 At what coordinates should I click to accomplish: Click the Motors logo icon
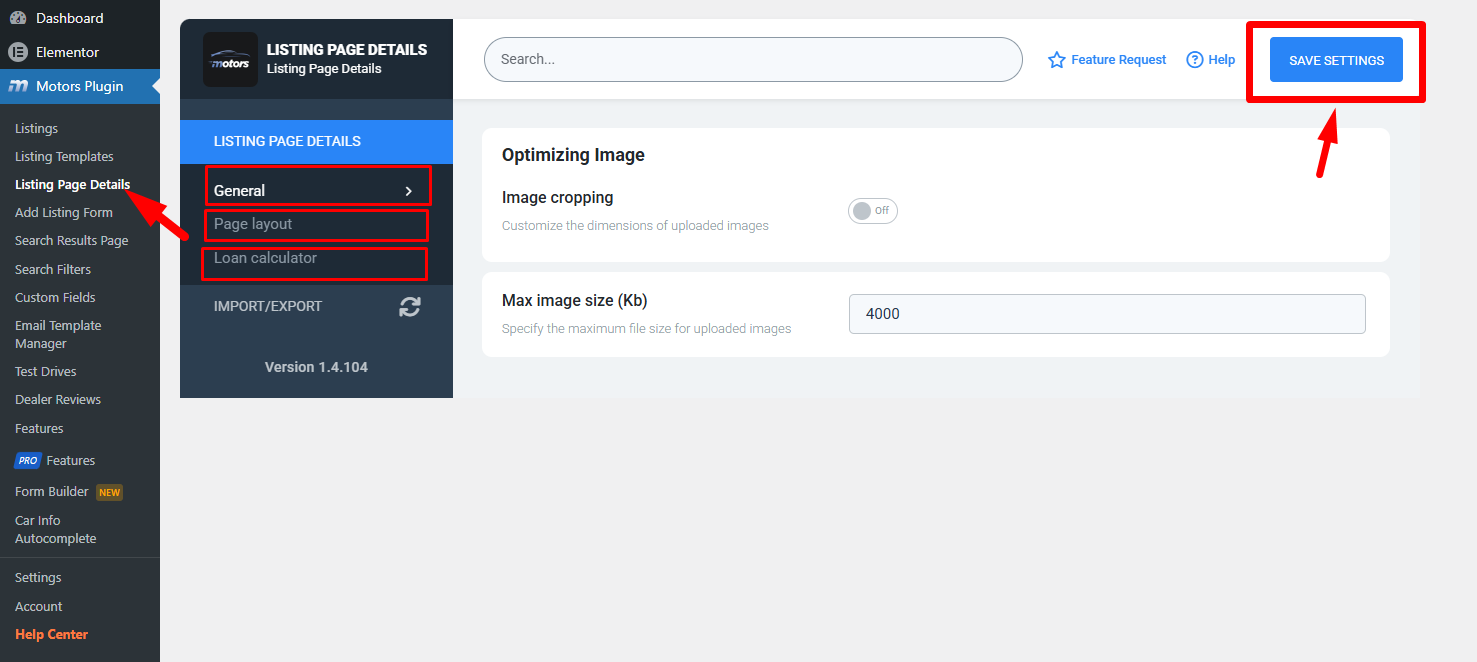pos(230,60)
